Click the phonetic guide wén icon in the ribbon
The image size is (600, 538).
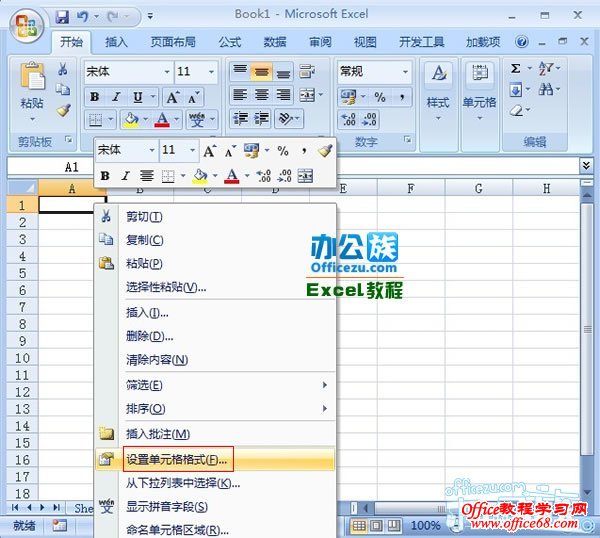(197, 120)
